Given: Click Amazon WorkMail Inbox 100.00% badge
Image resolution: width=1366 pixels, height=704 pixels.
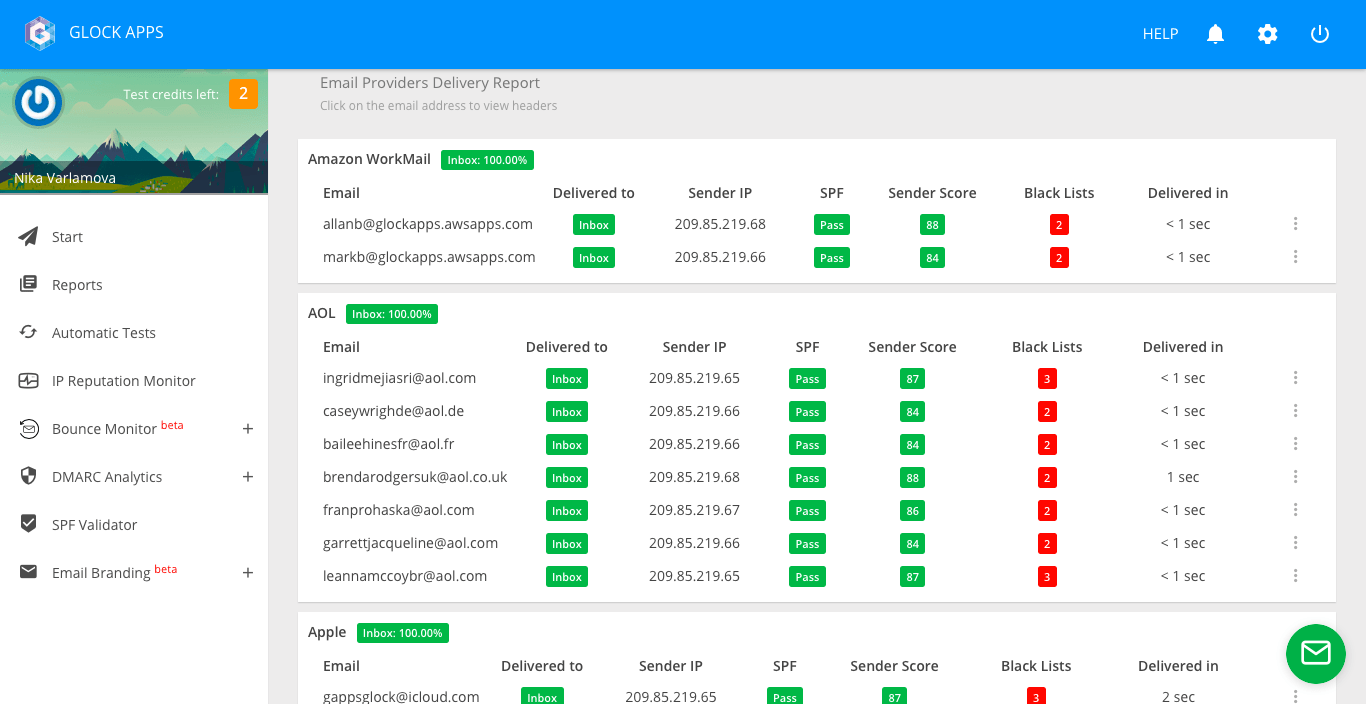Looking at the screenshot, I should [x=487, y=160].
